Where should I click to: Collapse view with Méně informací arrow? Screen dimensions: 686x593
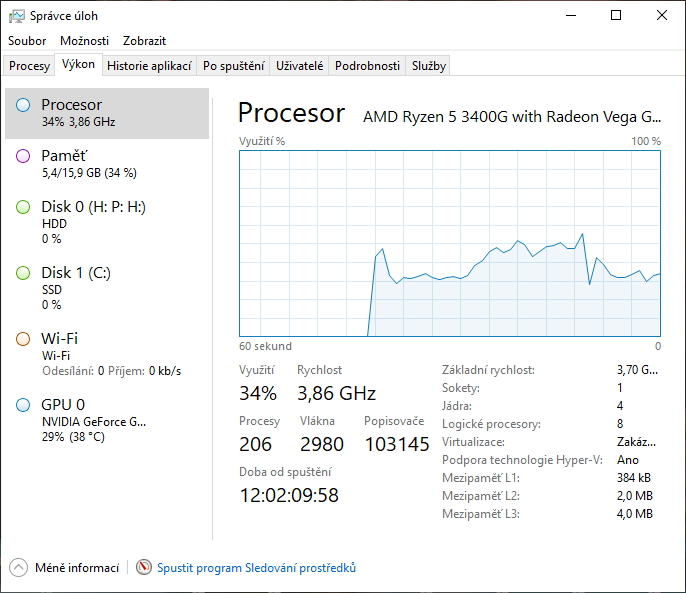pyautogui.click(x=18, y=568)
